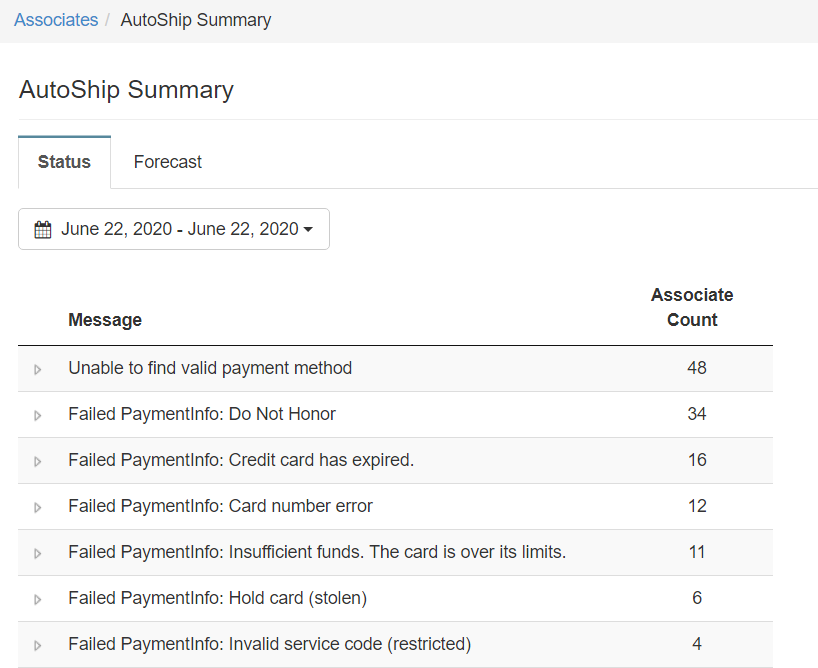Expand the 'Card number error' row arrow
This screenshot has width=818, height=668.
(38, 507)
